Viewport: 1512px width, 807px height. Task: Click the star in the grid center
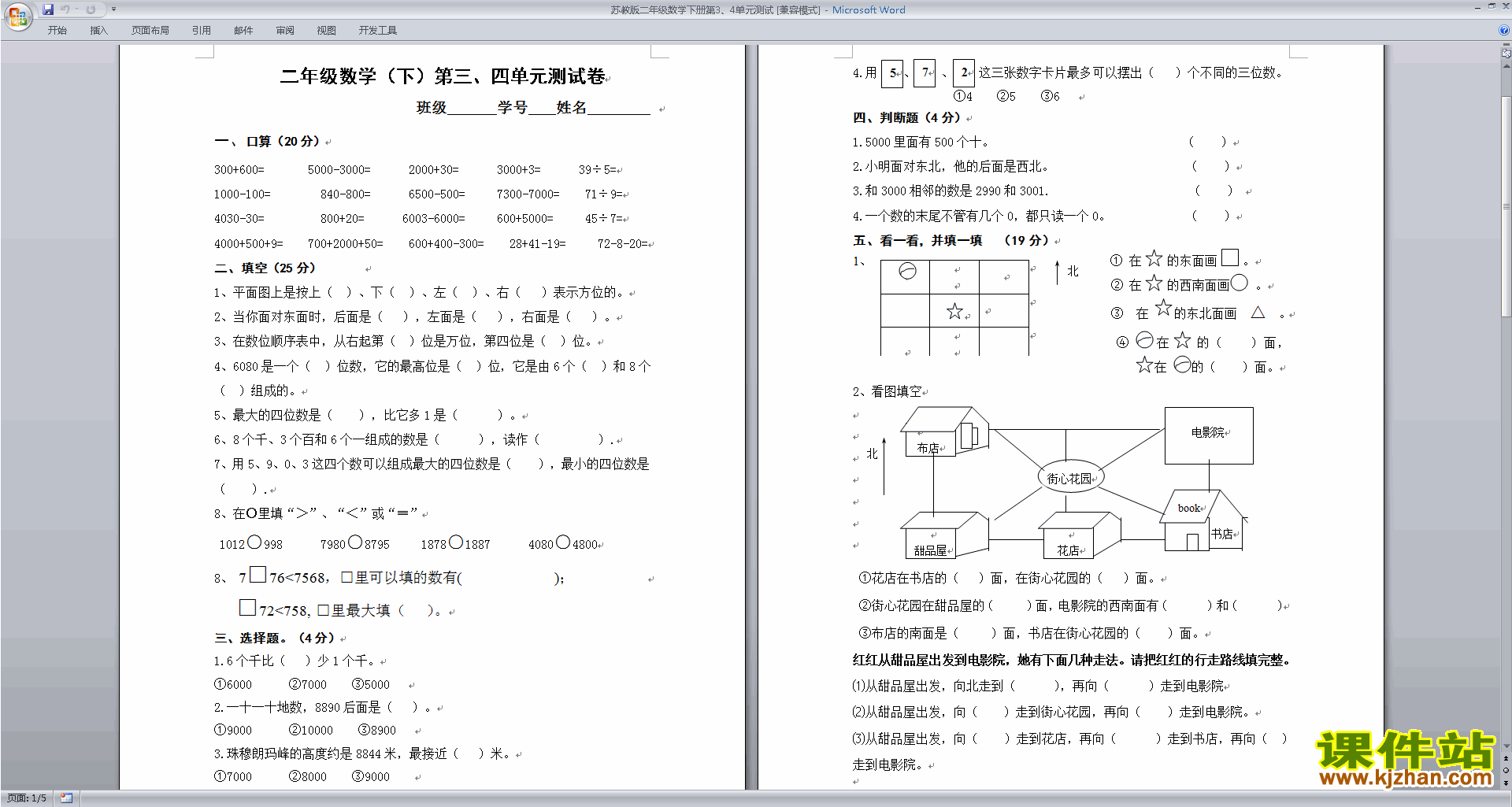pos(954,312)
